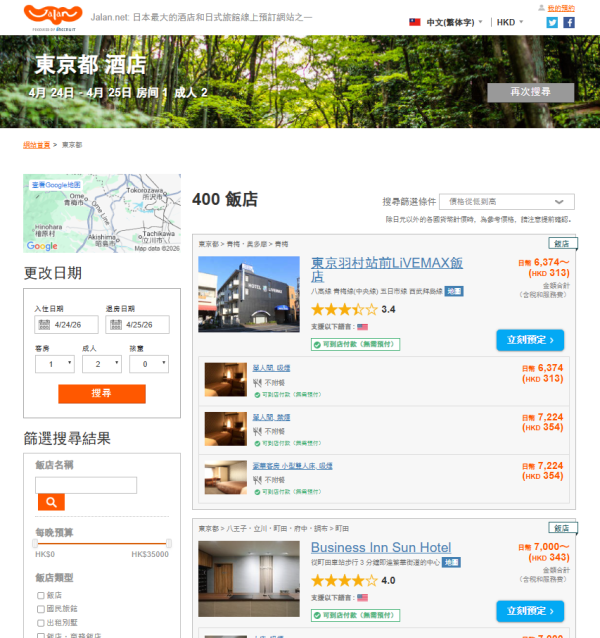Click the Google map thumbnail
Image resolution: width=600 pixels, height=638 pixels.
(102, 213)
